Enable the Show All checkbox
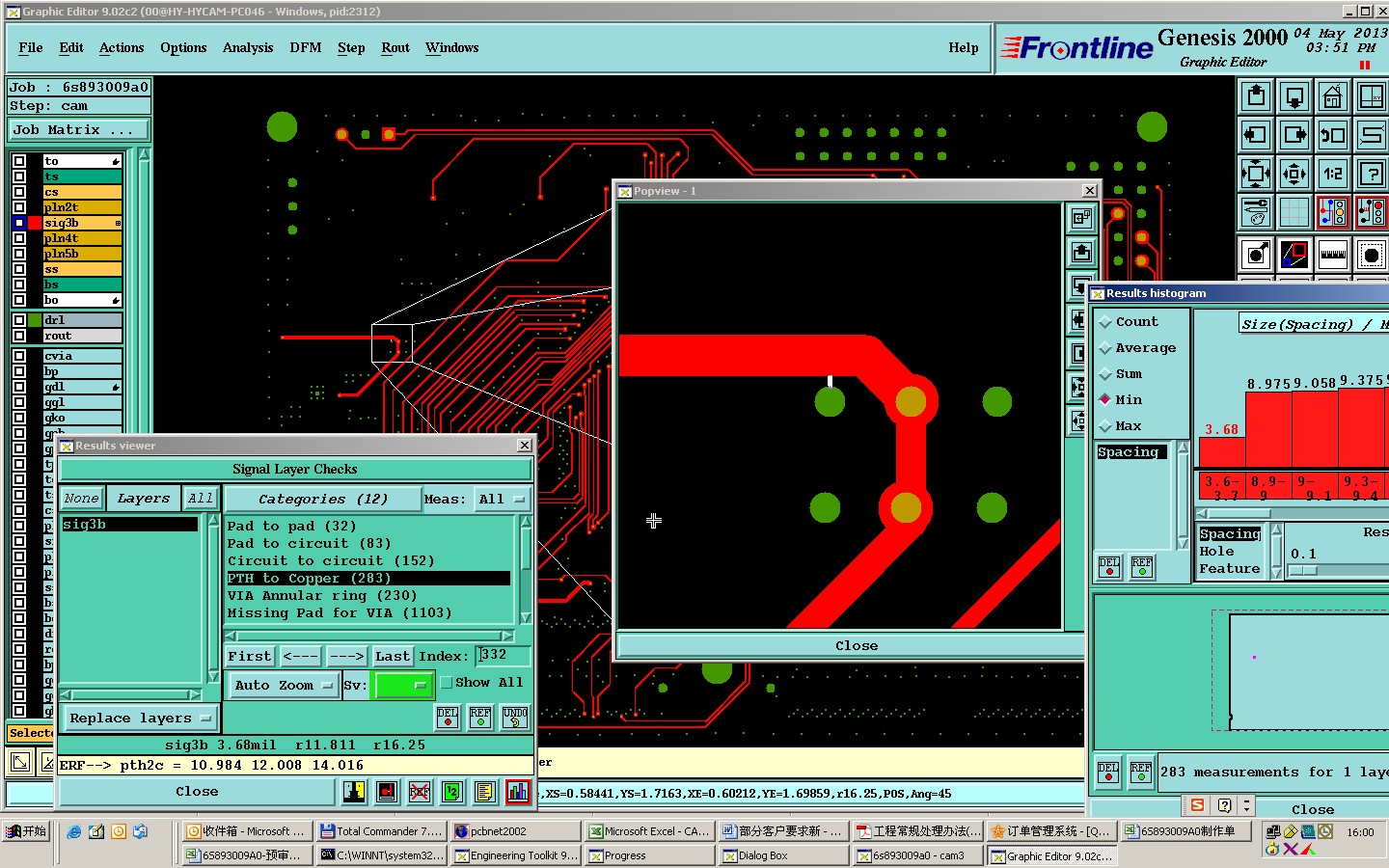 click(x=447, y=683)
